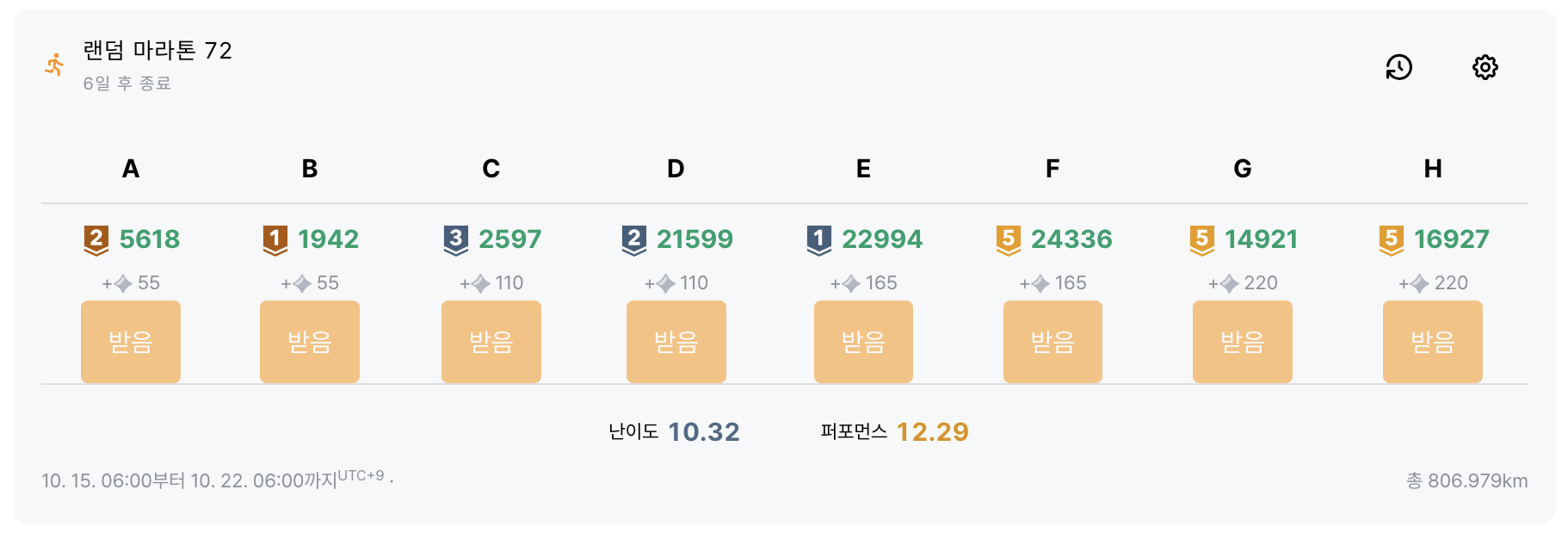The width and height of the screenshot is (1568, 539).
Task: Select the column header G
Action: coord(1242,170)
